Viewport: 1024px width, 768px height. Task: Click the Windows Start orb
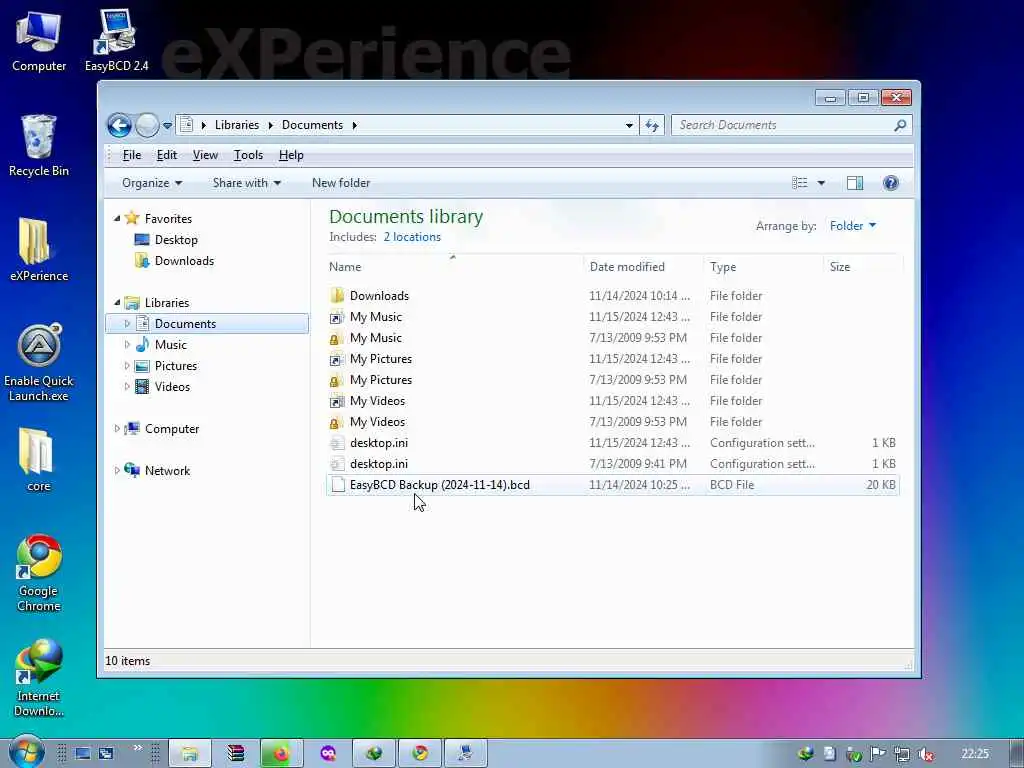pos(27,752)
